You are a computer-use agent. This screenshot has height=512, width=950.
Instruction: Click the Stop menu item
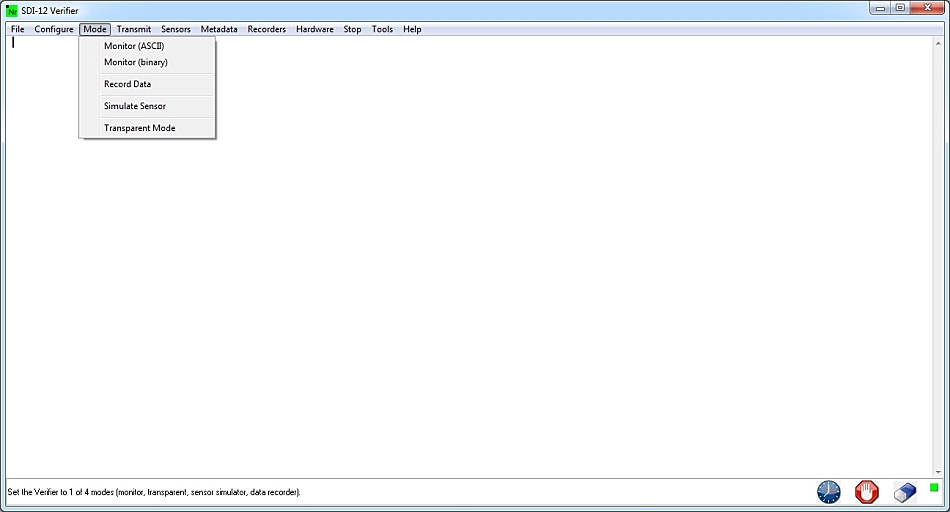[x=352, y=29]
